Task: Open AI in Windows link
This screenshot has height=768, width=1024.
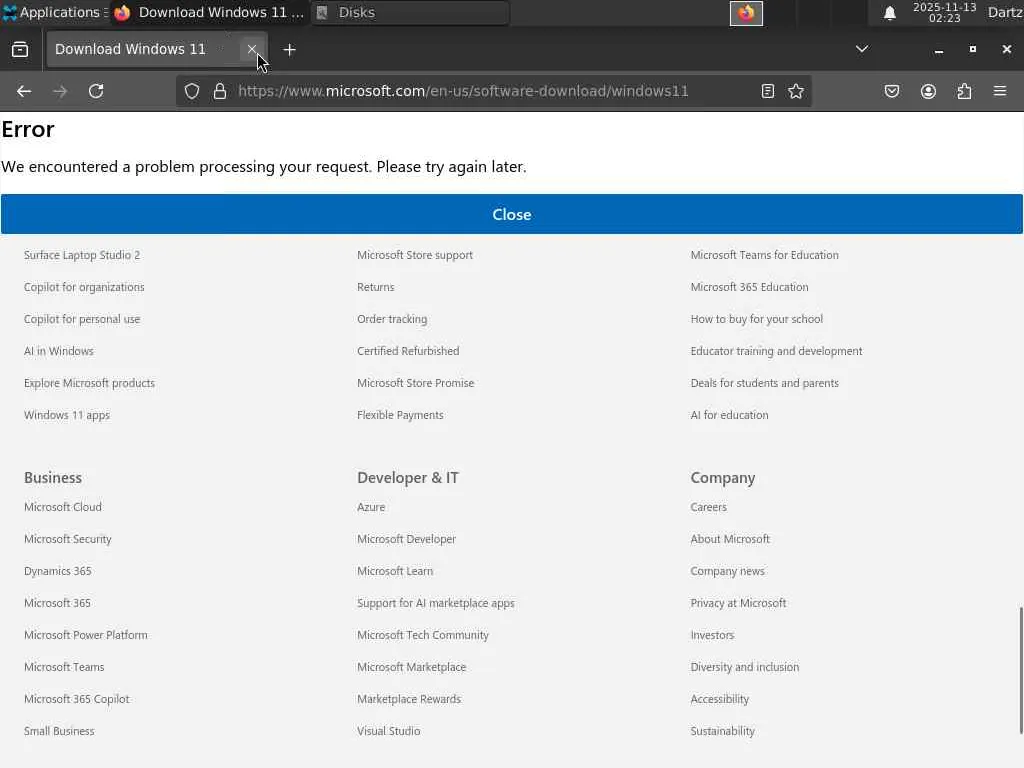Action: coord(59,351)
